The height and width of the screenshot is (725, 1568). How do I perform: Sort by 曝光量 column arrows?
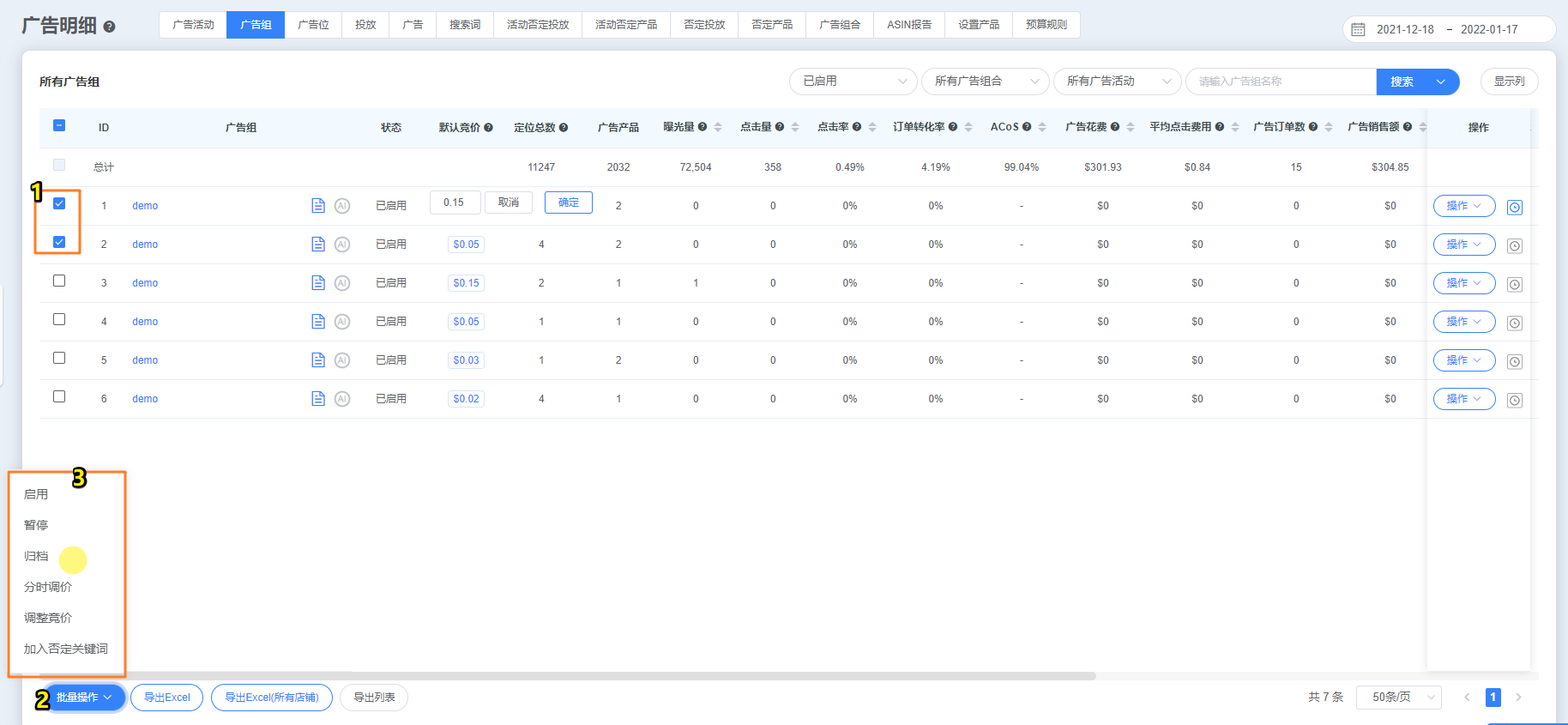tap(718, 127)
